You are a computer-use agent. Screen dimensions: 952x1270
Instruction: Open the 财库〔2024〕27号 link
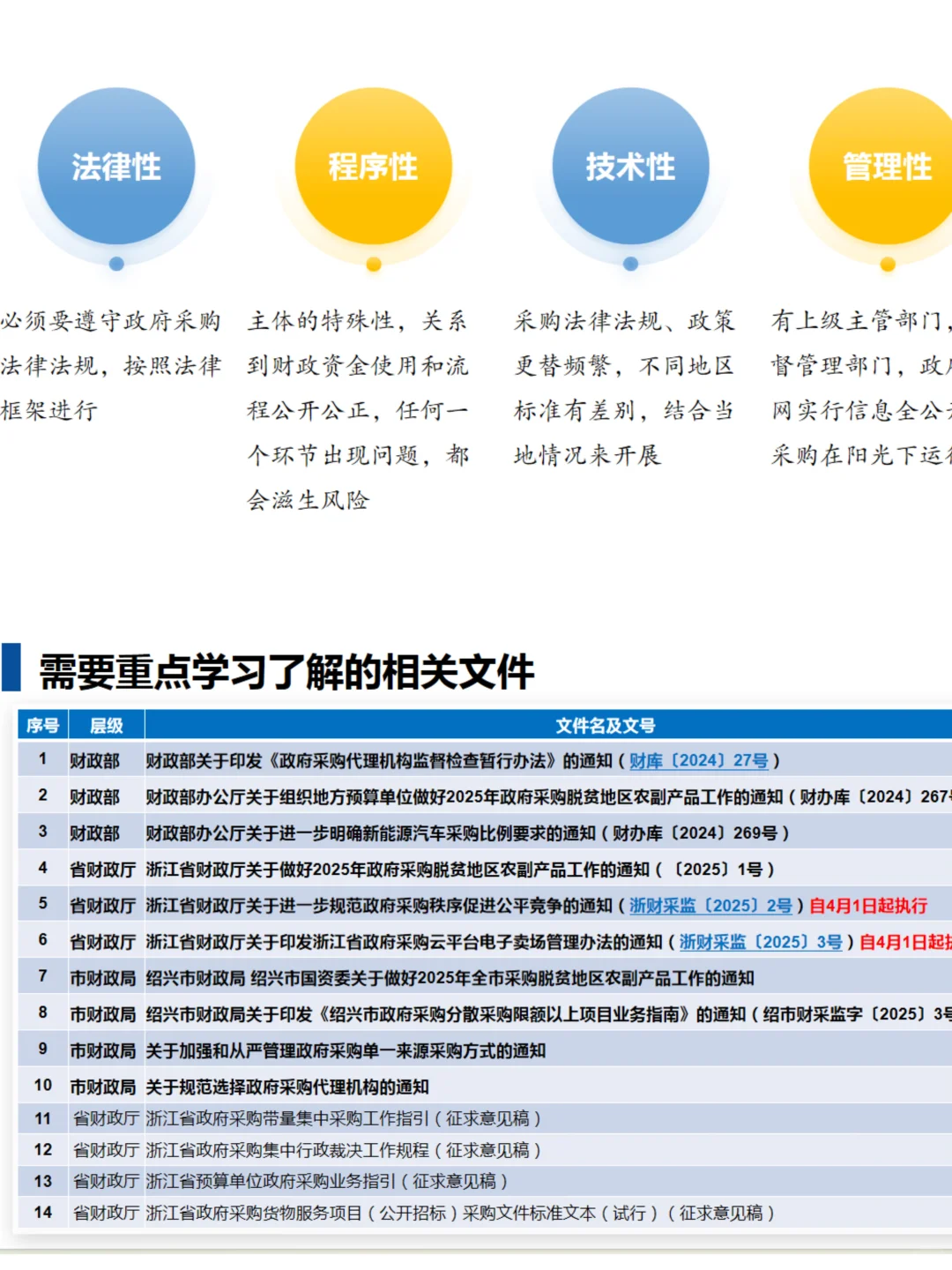point(698,760)
